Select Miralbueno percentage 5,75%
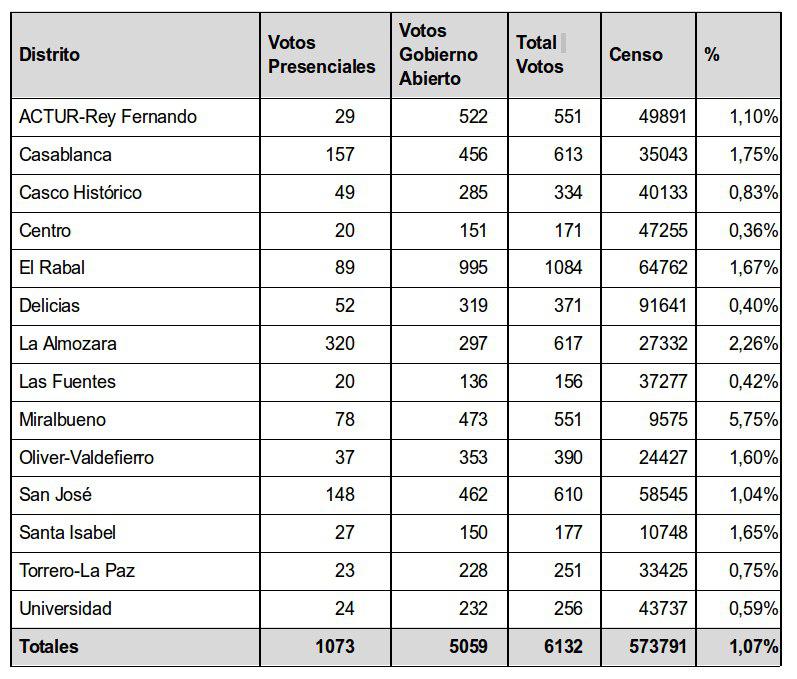797x679 pixels. point(754,420)
